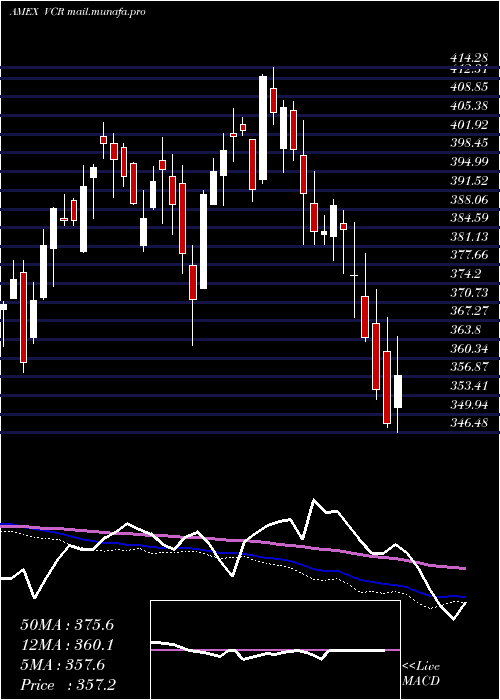Image resolution: width=500 pixels, height=700 pixels.
Task: Click the 381.13 price axis label
Action: coord(469,237)
